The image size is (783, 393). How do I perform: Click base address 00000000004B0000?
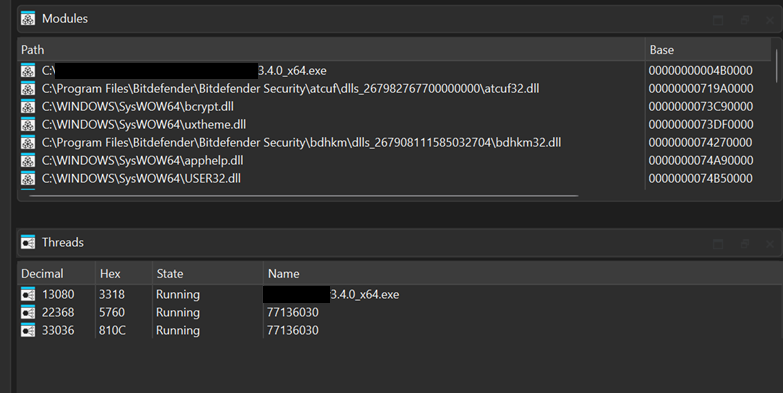pyautogui.click(x=700, y=70)
